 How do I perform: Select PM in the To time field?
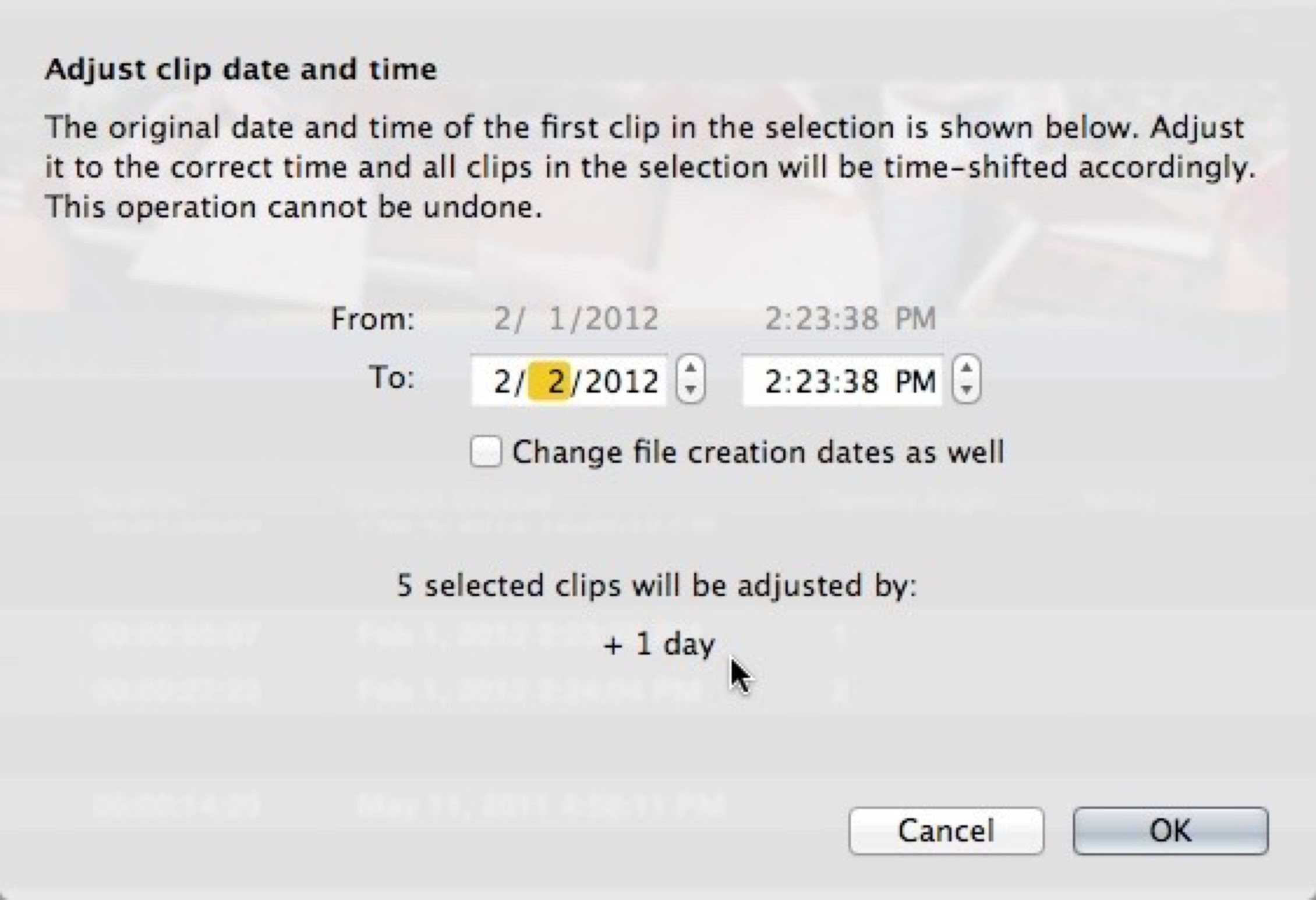[x=915, y=382]
